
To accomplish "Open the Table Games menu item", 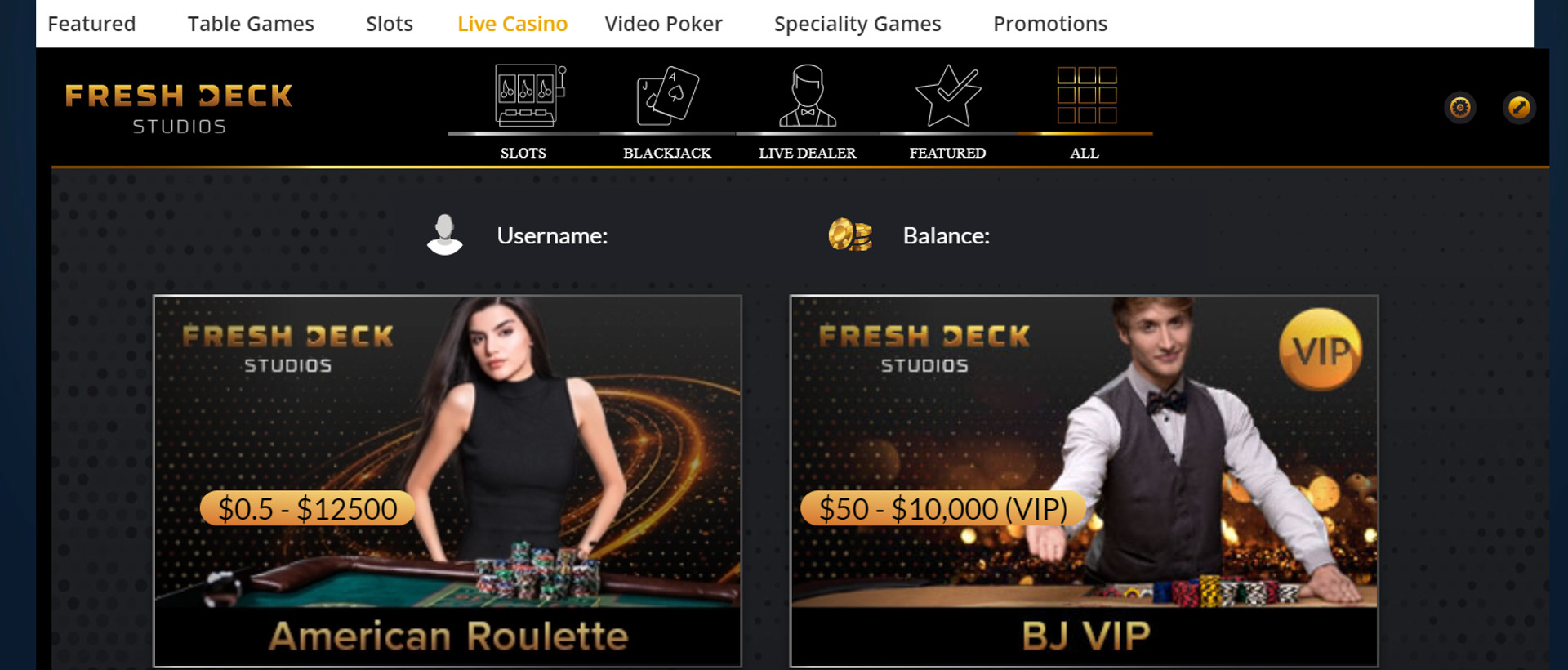I will tap(251, 24).
